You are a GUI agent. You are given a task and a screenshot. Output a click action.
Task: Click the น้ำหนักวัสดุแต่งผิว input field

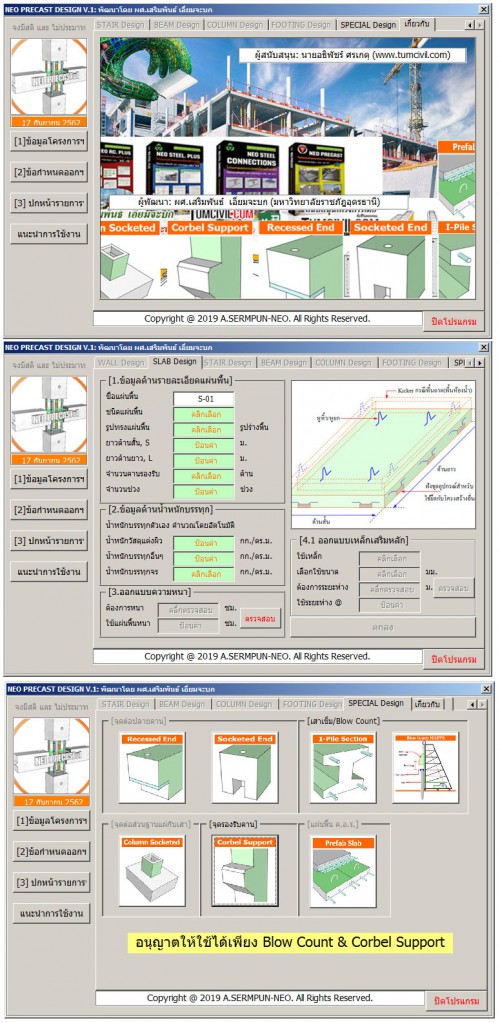(204, 543)
